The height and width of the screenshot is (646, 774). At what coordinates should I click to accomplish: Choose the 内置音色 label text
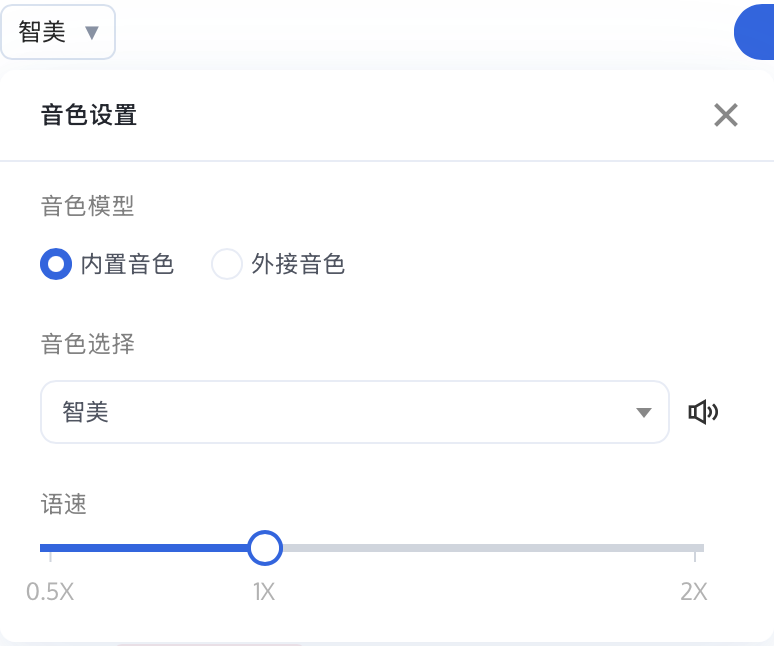click(x=127, y=264)
